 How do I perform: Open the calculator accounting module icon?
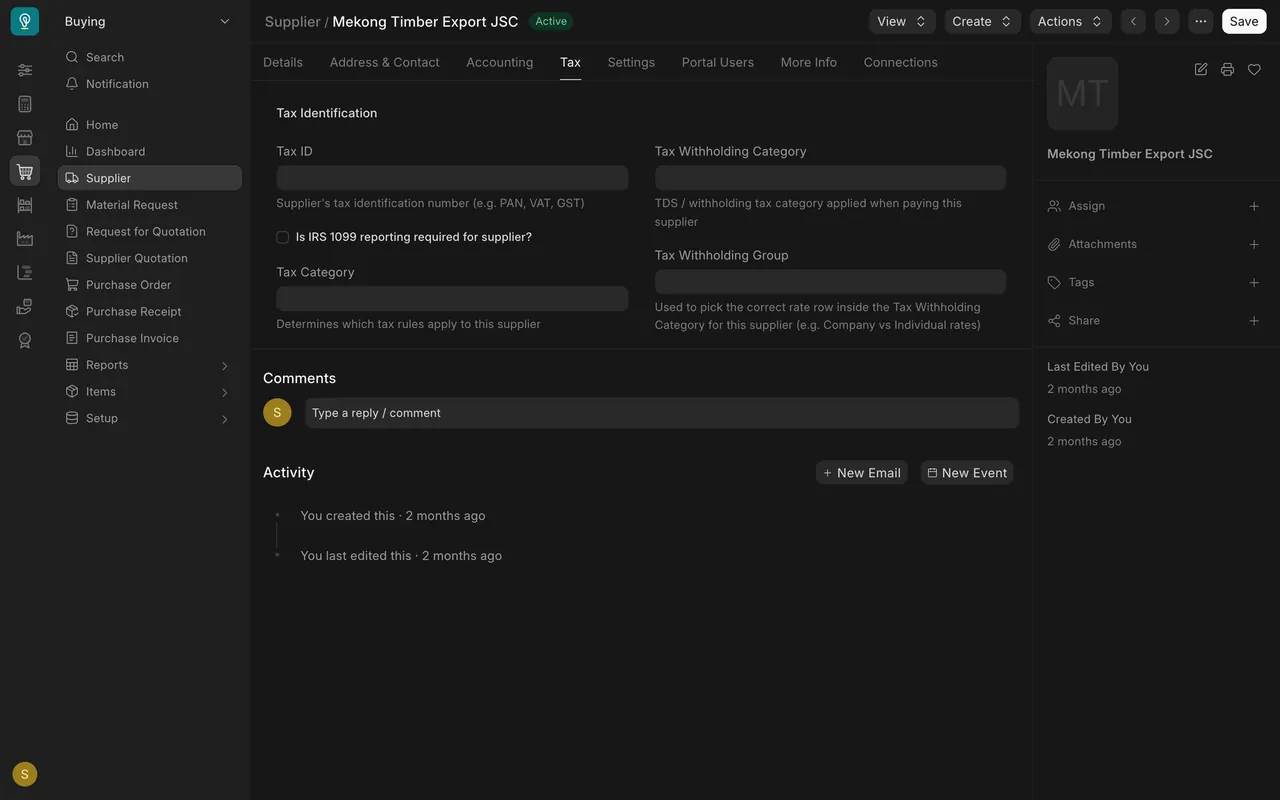[x=25, y=104]
